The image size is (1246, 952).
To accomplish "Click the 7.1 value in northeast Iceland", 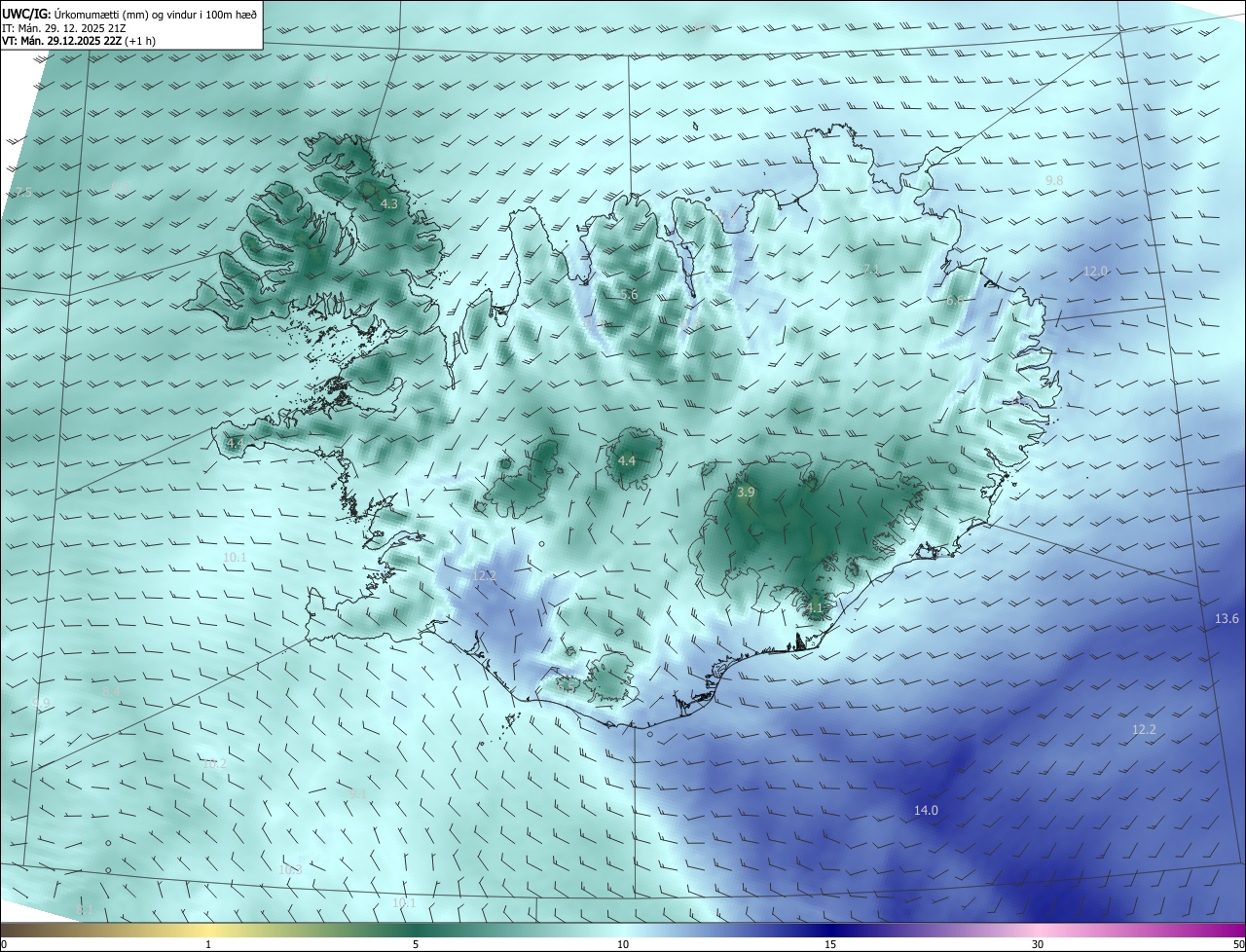I will (x=871, y=270).
